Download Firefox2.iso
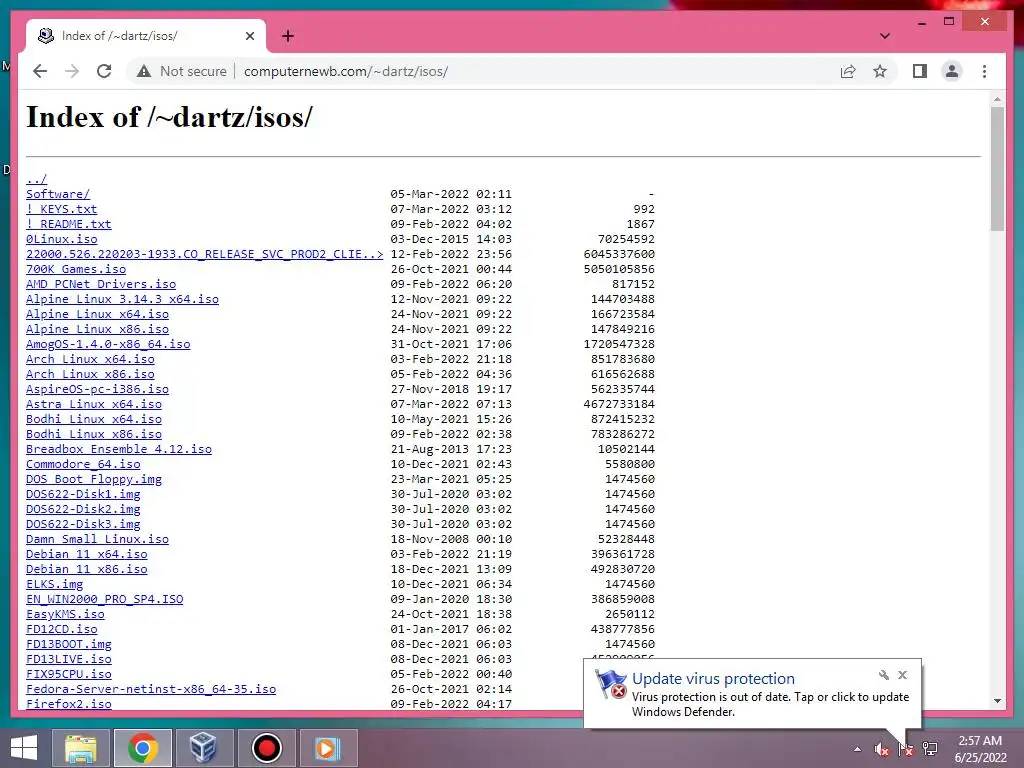 (x=69, y=705)
